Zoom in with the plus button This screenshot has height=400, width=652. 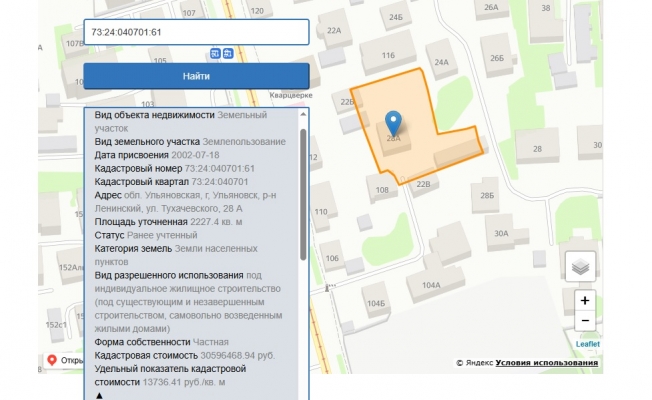[585, 300]
